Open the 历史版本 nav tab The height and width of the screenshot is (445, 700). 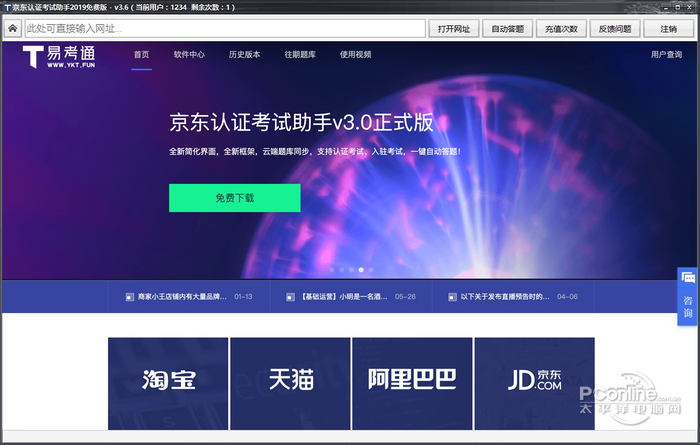click(x=245, y=54)
